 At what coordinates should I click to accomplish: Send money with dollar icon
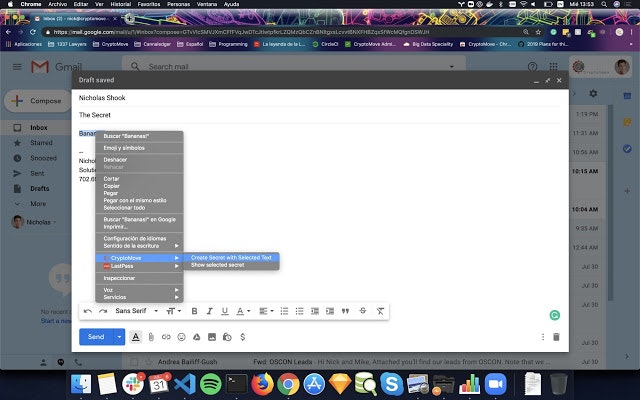pos(243,337)
